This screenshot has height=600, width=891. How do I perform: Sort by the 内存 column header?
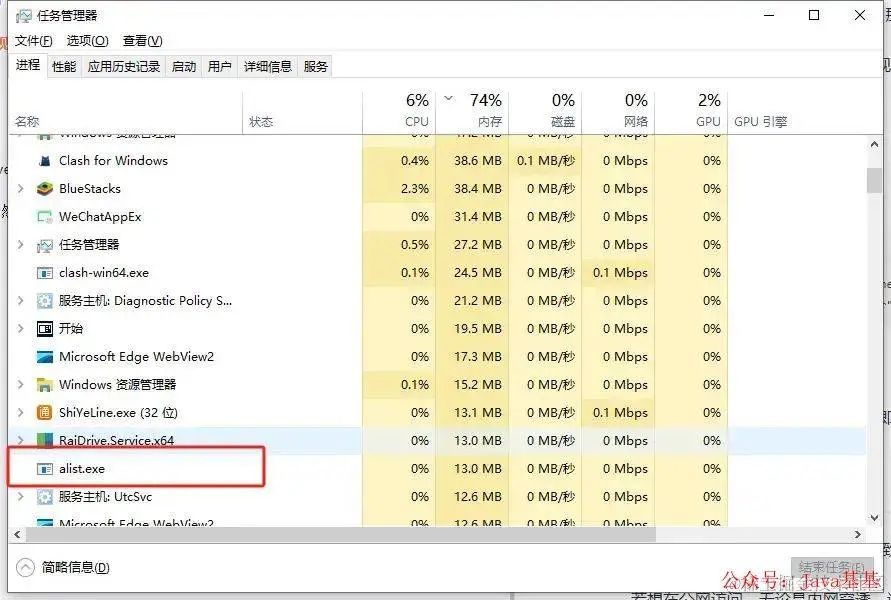[472, 113]
